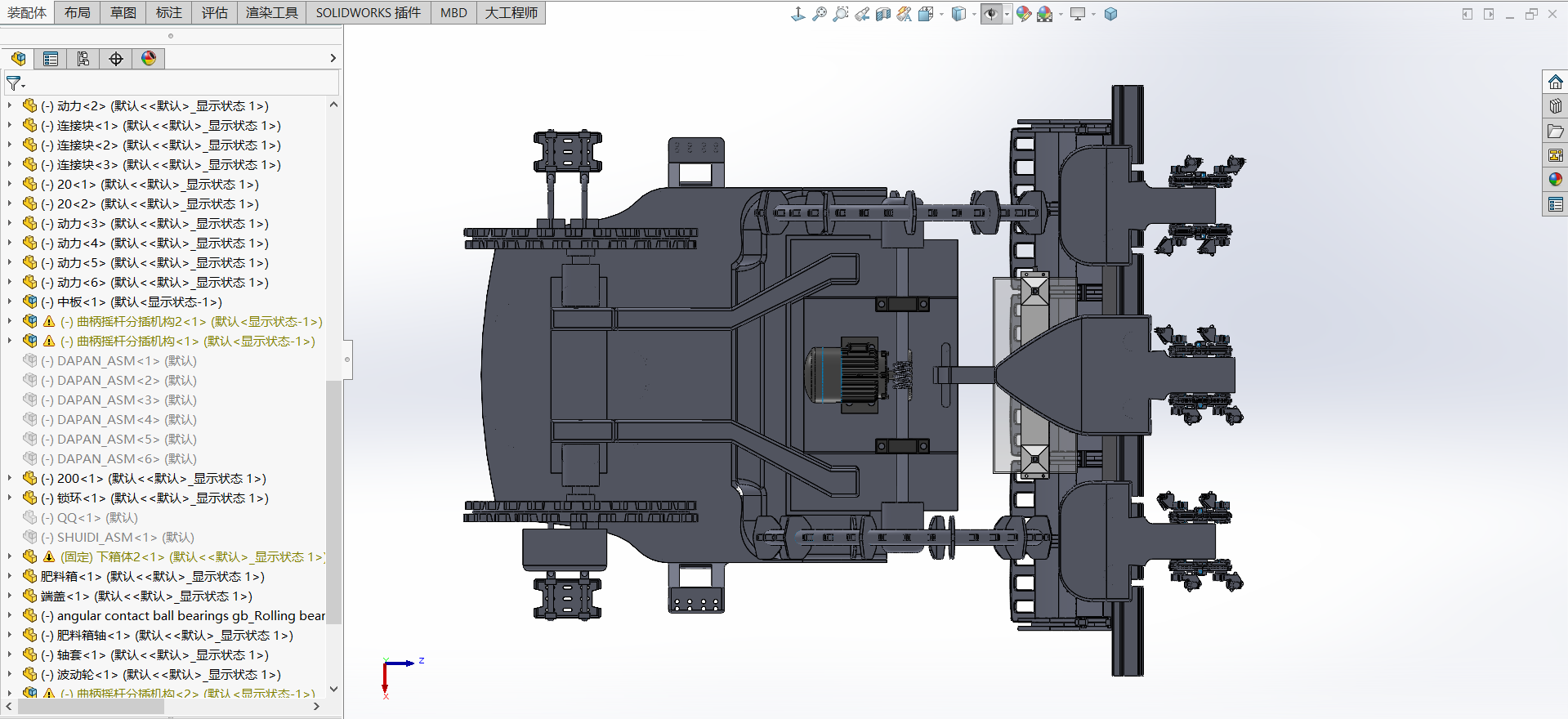The width and height of the screenshot is (1568, 719).
Task: Select 200<1> component in the tree
Action: coord(154,478)
